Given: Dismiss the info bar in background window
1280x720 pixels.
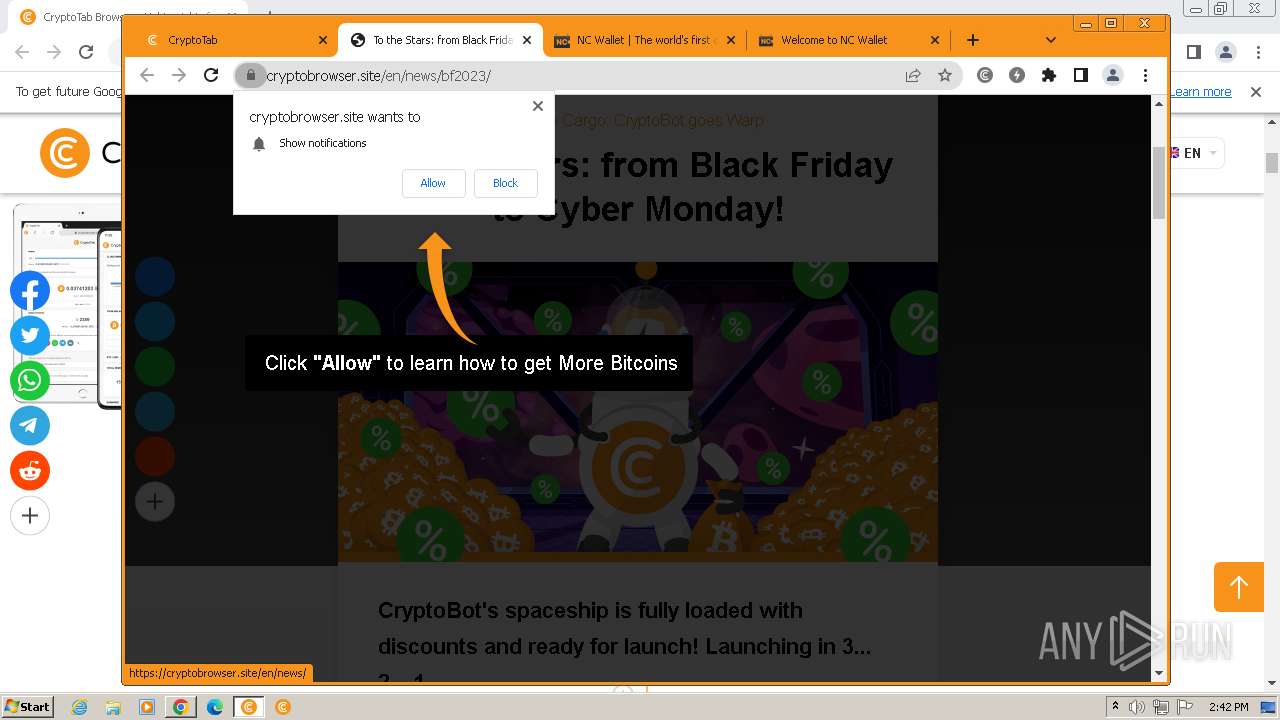Looking at the screenshot, I should point(1256,92).
